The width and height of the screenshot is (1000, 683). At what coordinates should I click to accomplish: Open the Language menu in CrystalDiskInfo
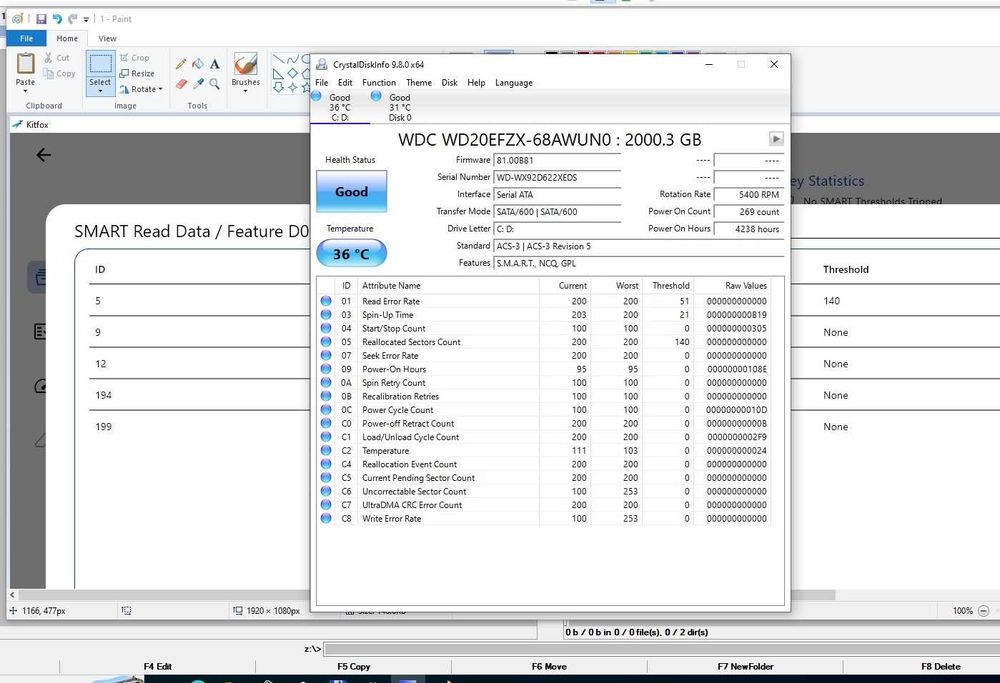tap(513, 83)
